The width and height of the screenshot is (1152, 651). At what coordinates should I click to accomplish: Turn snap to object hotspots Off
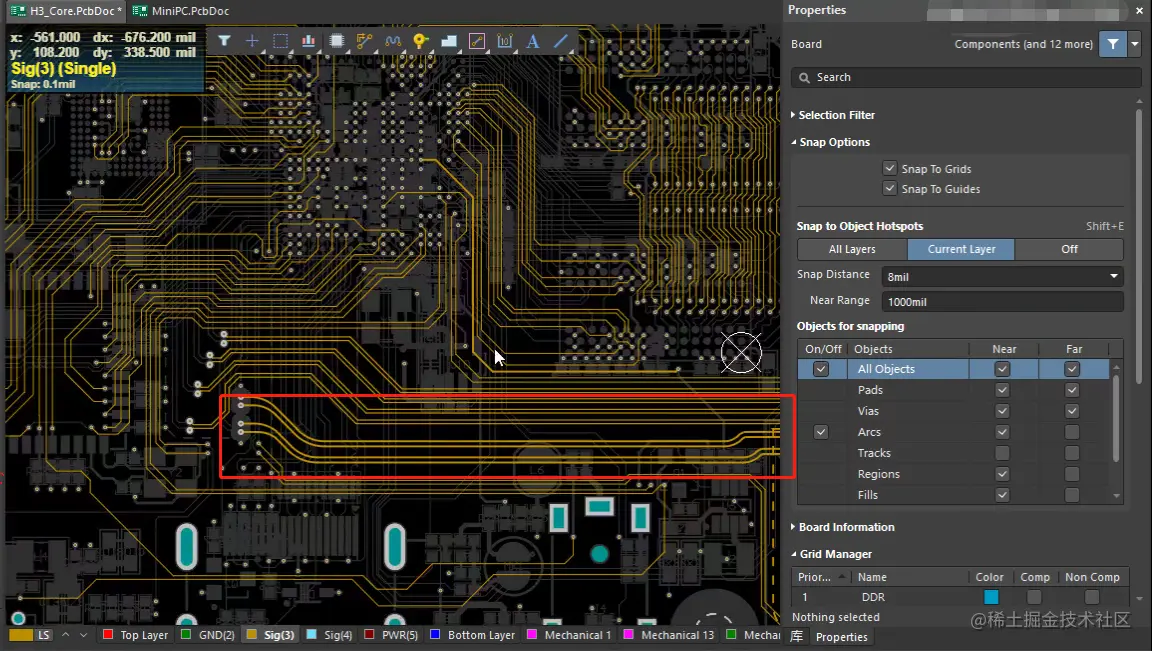1069,249
